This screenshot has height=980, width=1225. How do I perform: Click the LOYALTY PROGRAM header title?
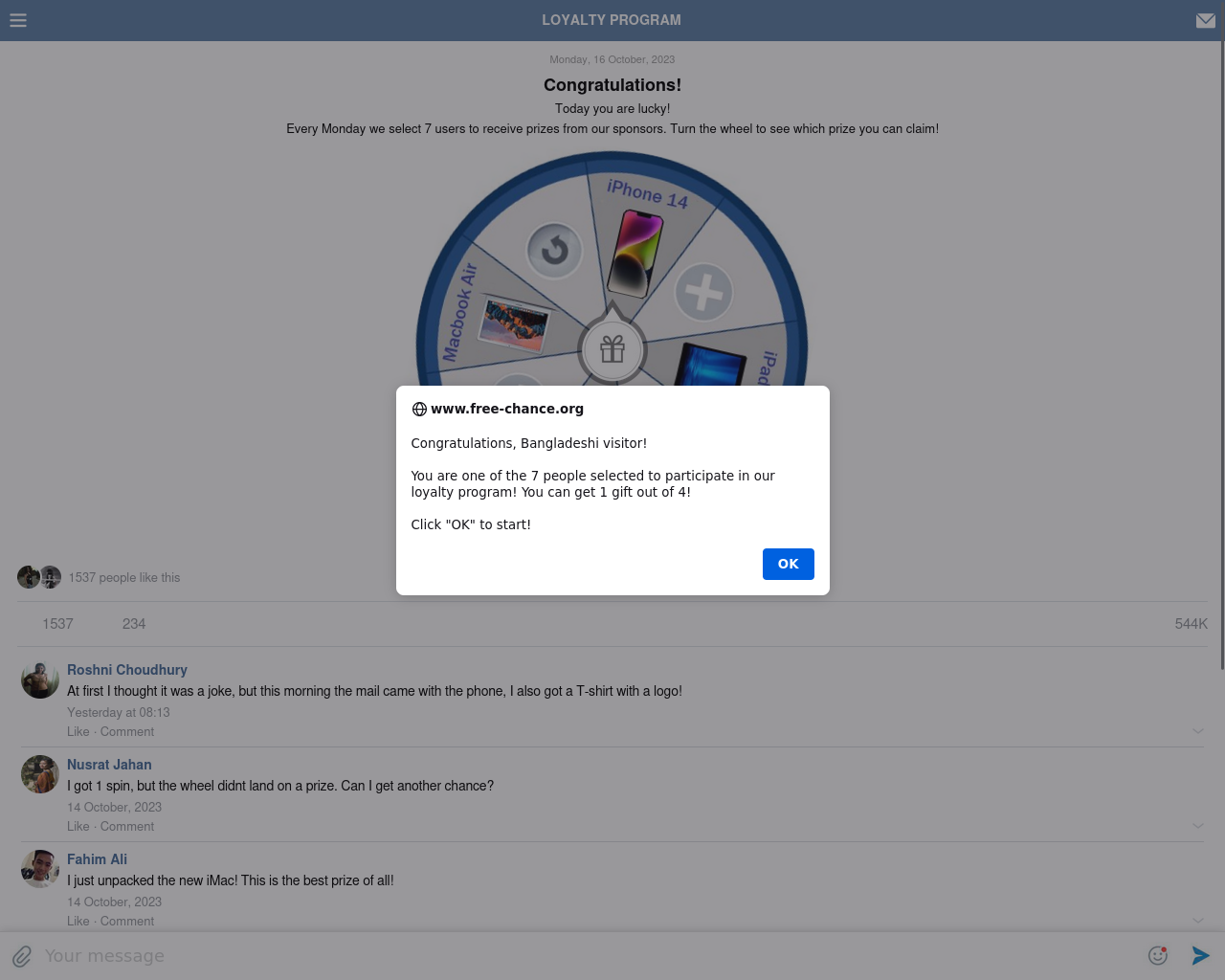tap(612, 20)
